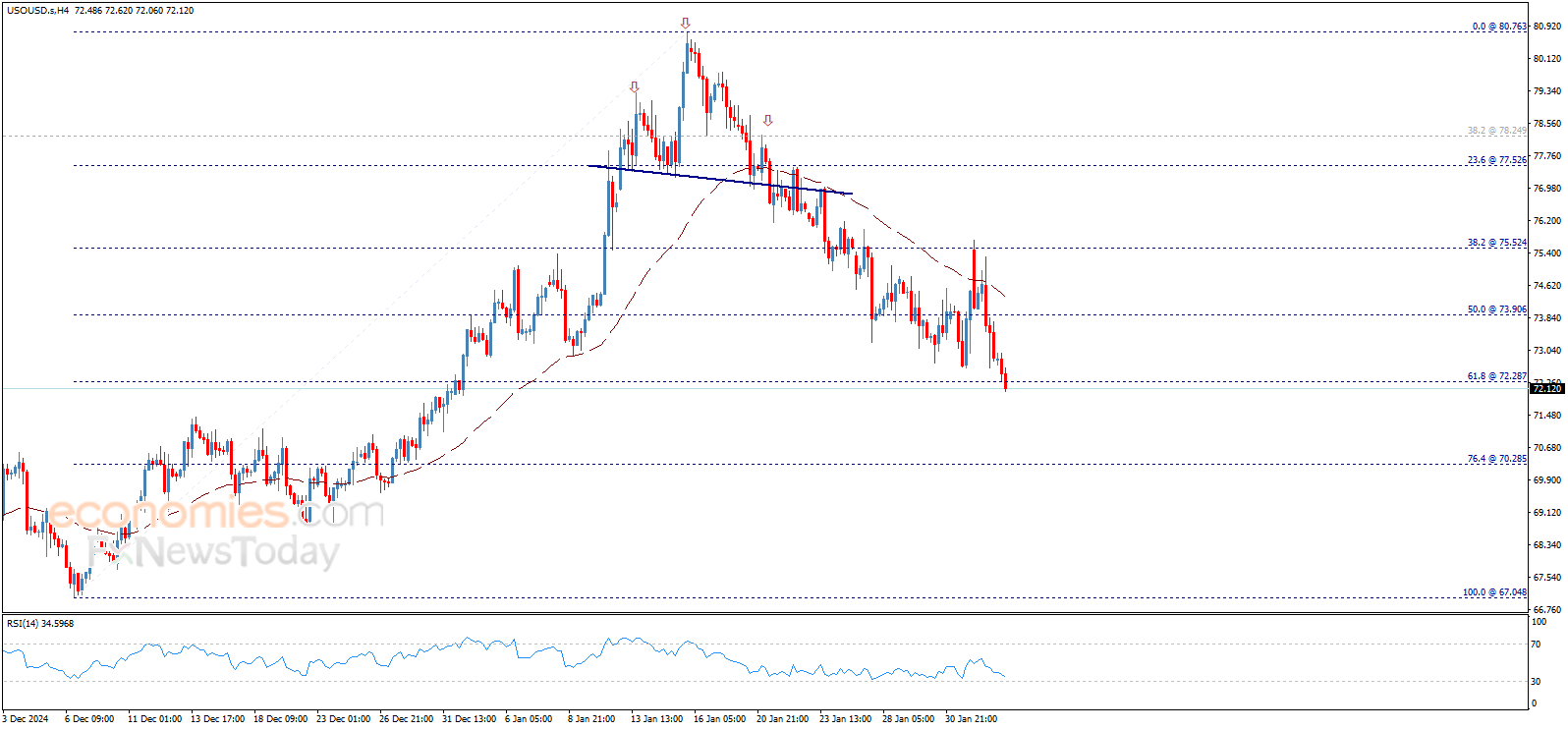Click time axis label 6 Jan 05:00
Viewport: 1568px width, 730px height.
(x=529, y=719)
